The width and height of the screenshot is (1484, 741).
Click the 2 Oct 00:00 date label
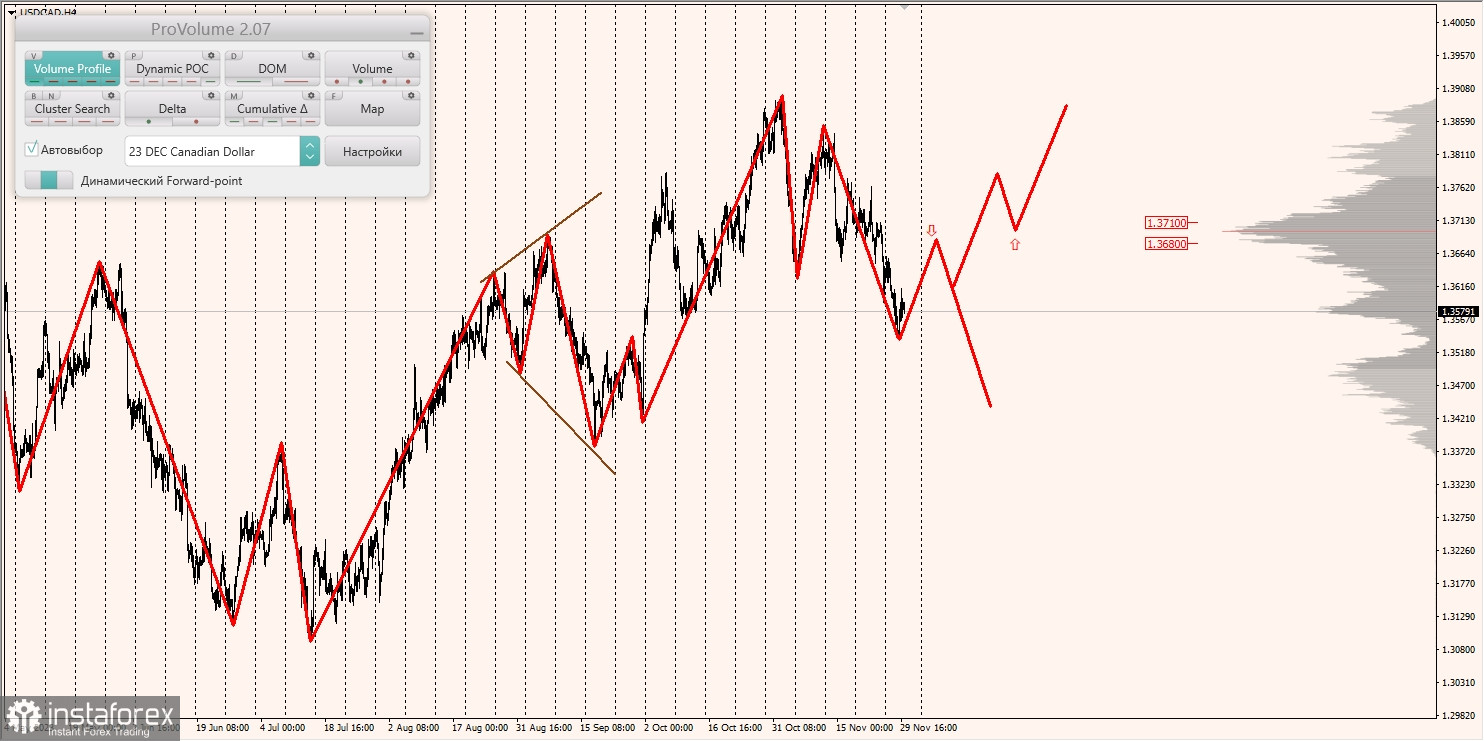[x=670, y=728]
